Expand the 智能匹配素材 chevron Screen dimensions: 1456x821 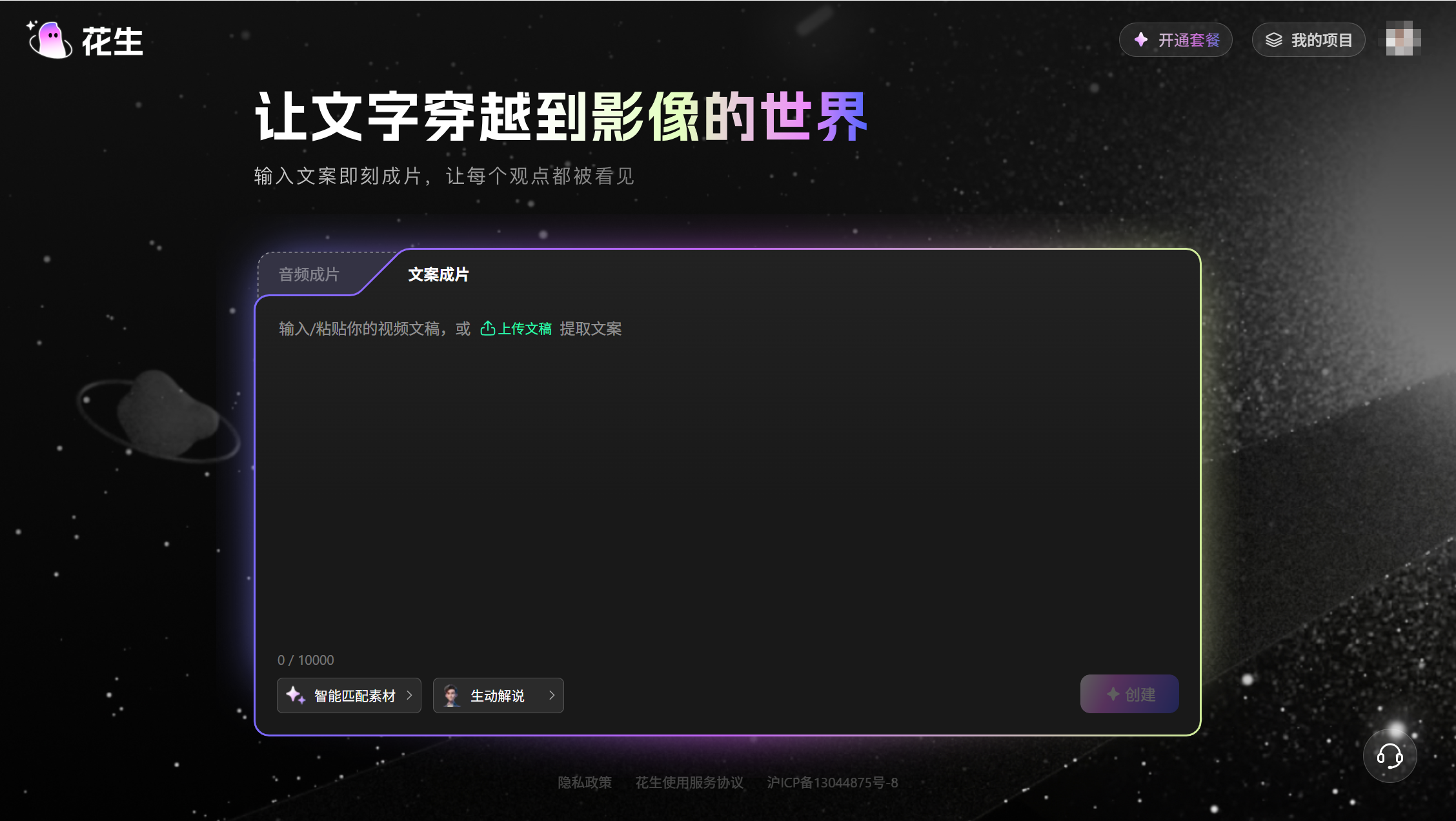click(x=409, y=695)
